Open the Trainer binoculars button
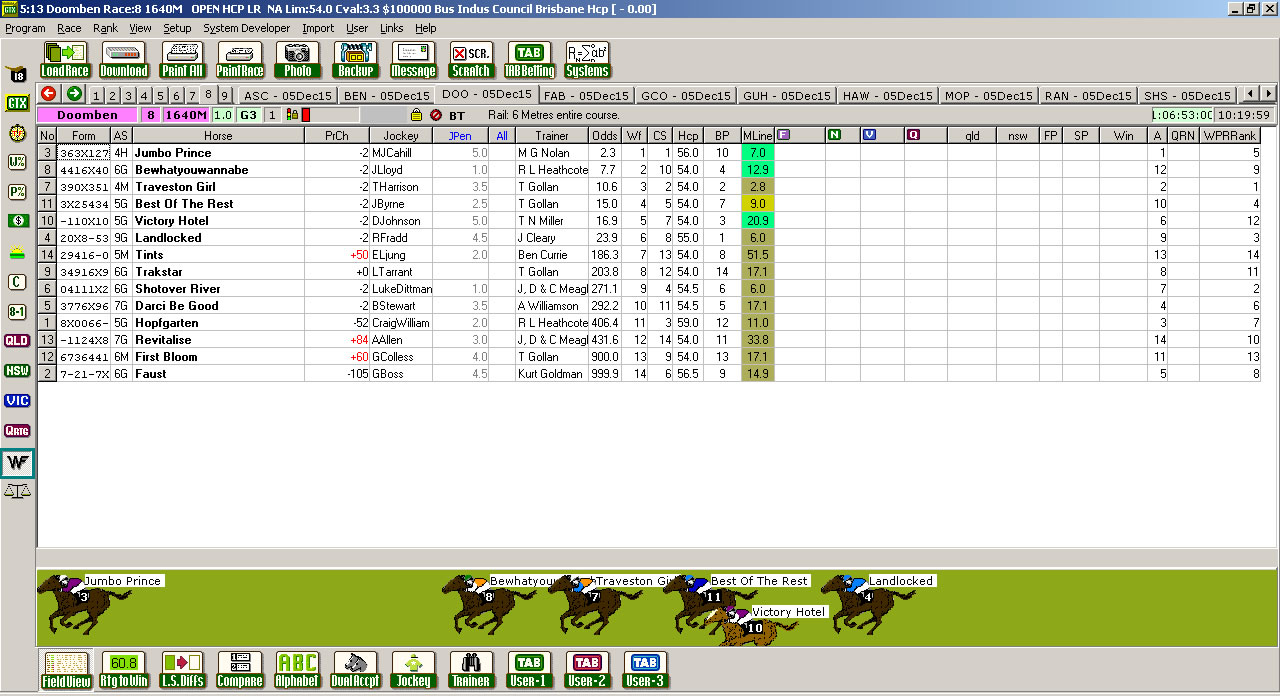This screenshot has width=1280, height=696. 472,670
